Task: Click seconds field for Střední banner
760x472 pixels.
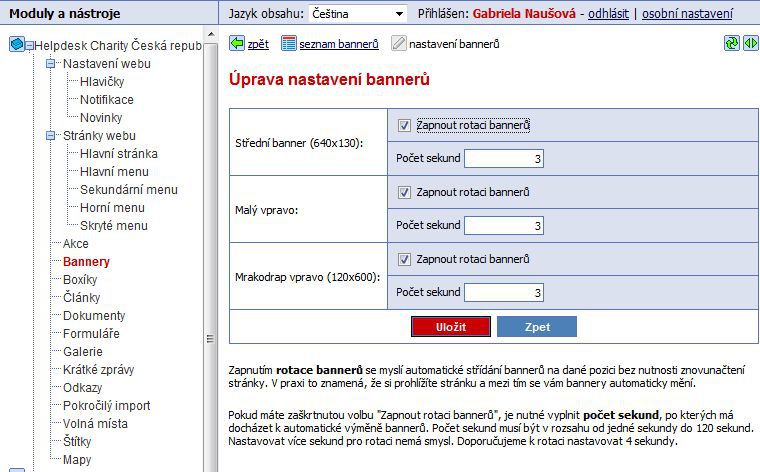Action: point(504,158)
